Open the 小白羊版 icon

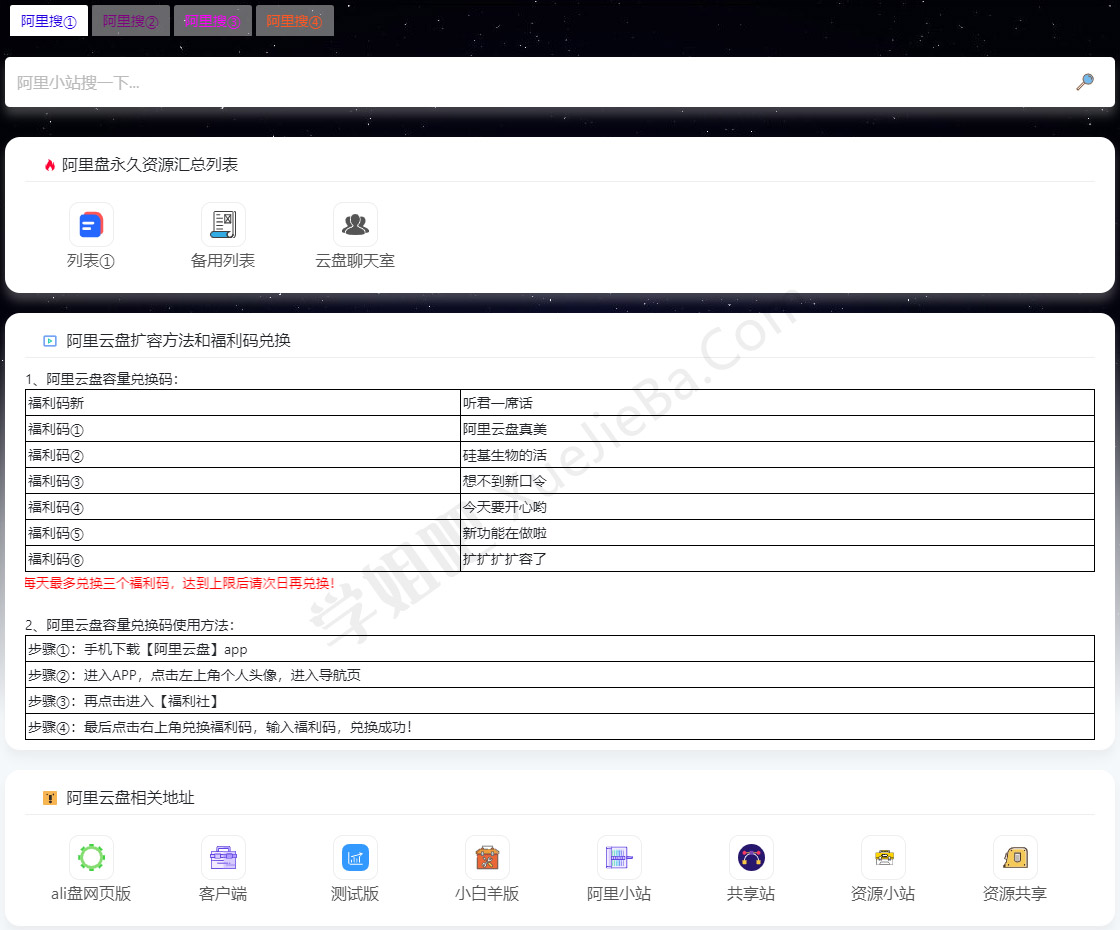487,857
